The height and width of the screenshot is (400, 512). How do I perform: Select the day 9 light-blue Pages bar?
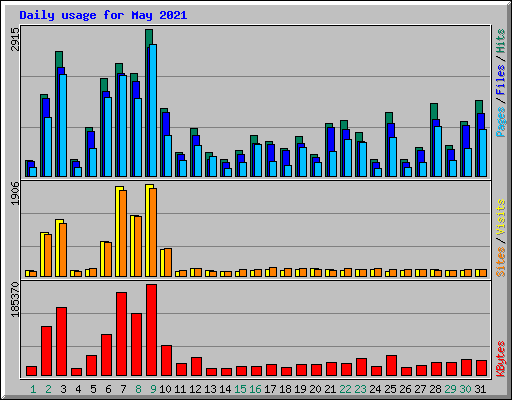click(153, 110)
